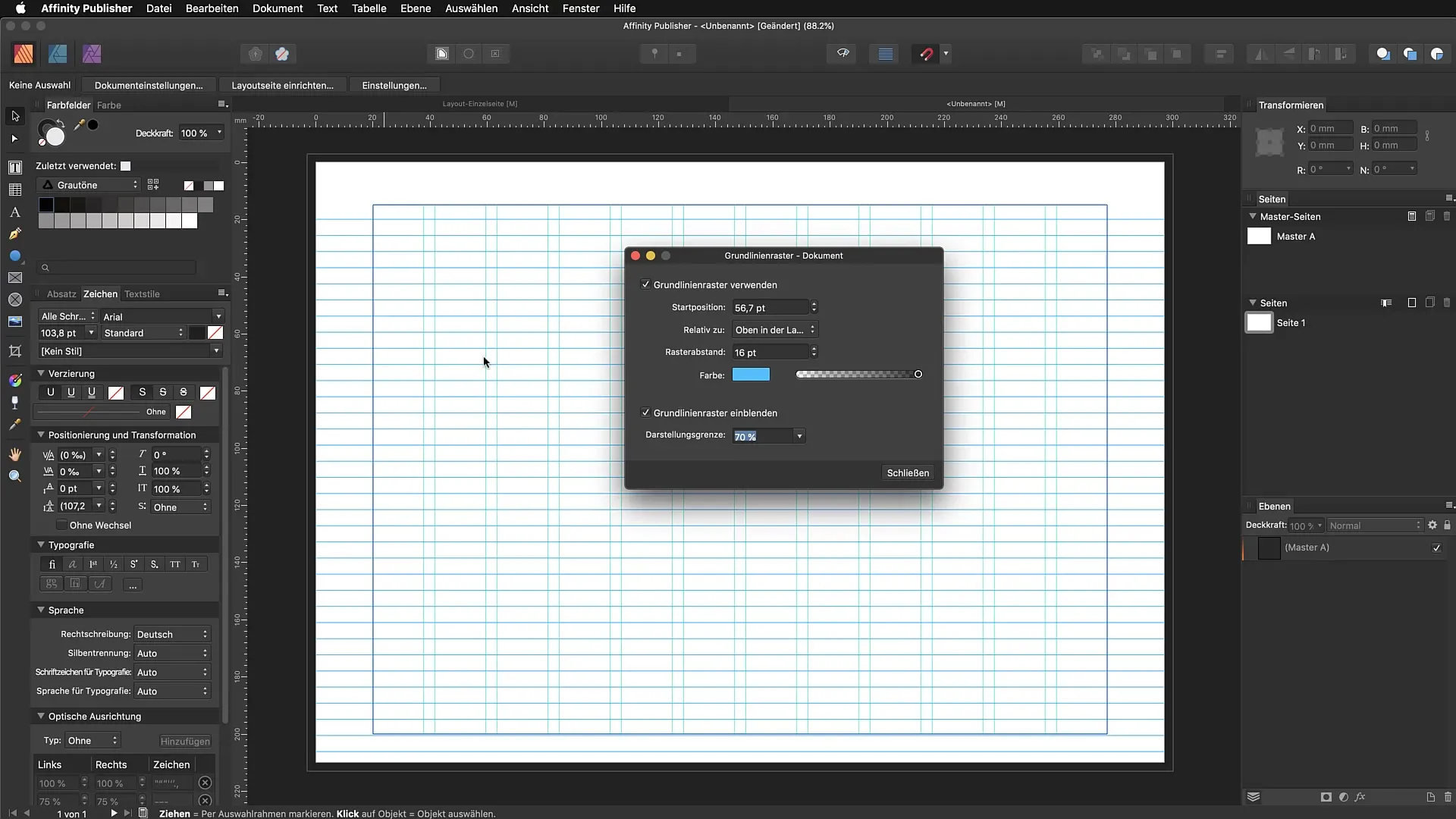Switch to Photo persona icon
Screen dimensions: 1456x819
(92, 54)
